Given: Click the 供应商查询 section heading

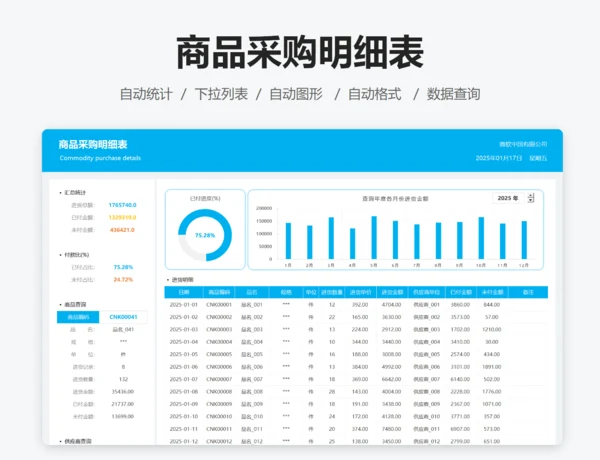Looking at the screenshot, I should pos(78,441).
